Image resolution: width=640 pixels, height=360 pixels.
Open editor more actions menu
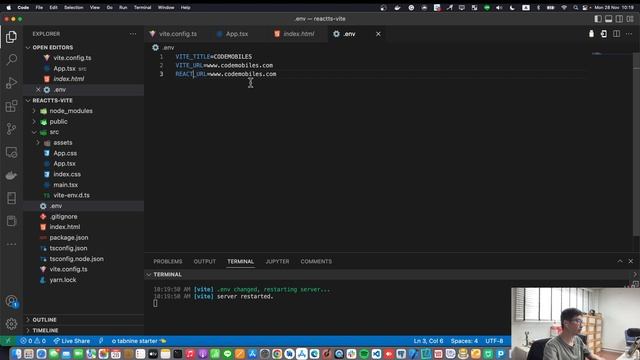(x=629, y=34)
